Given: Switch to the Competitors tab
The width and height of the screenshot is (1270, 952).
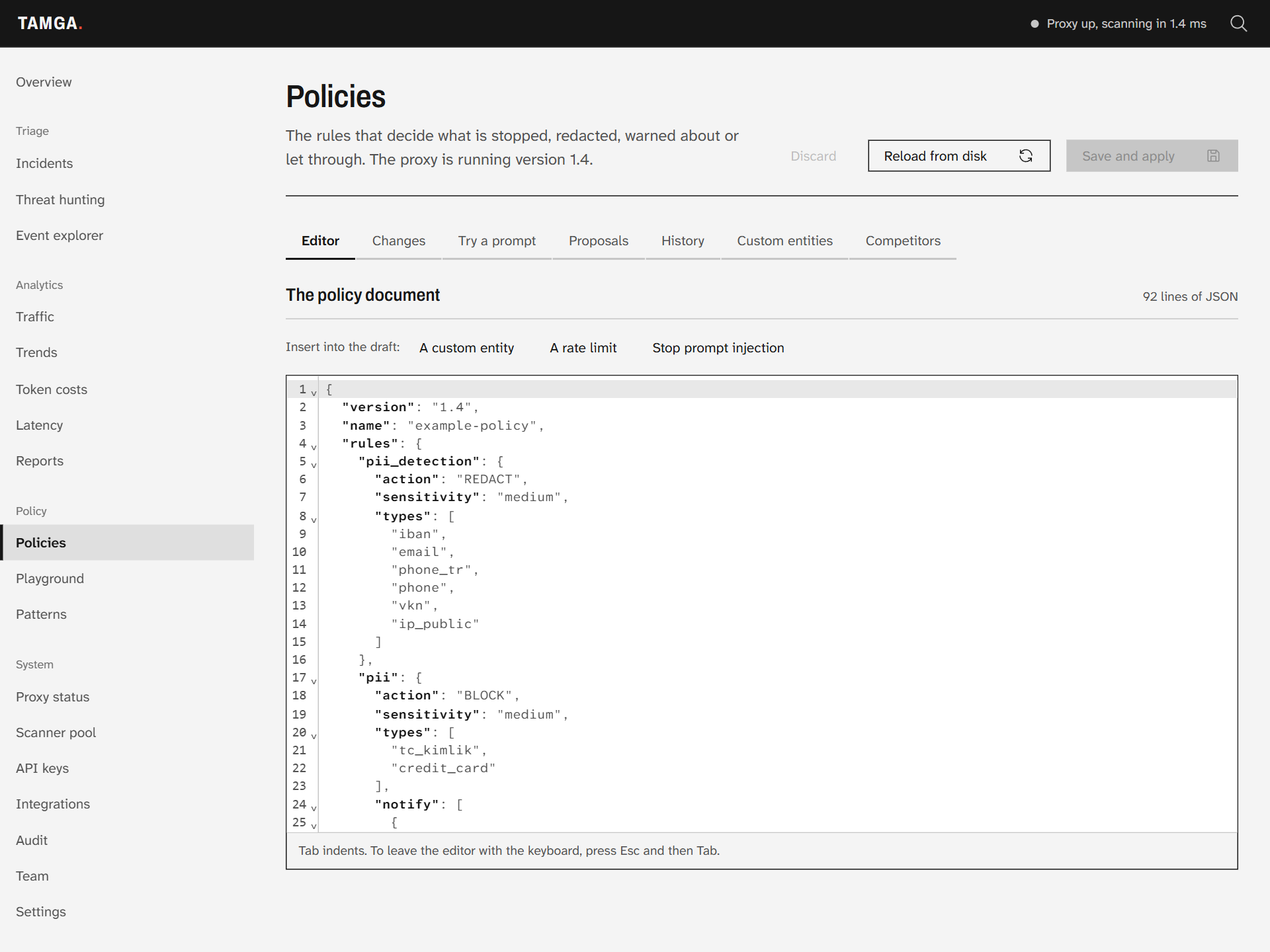Looking at the screenshot, I should (x=903, y=241).
